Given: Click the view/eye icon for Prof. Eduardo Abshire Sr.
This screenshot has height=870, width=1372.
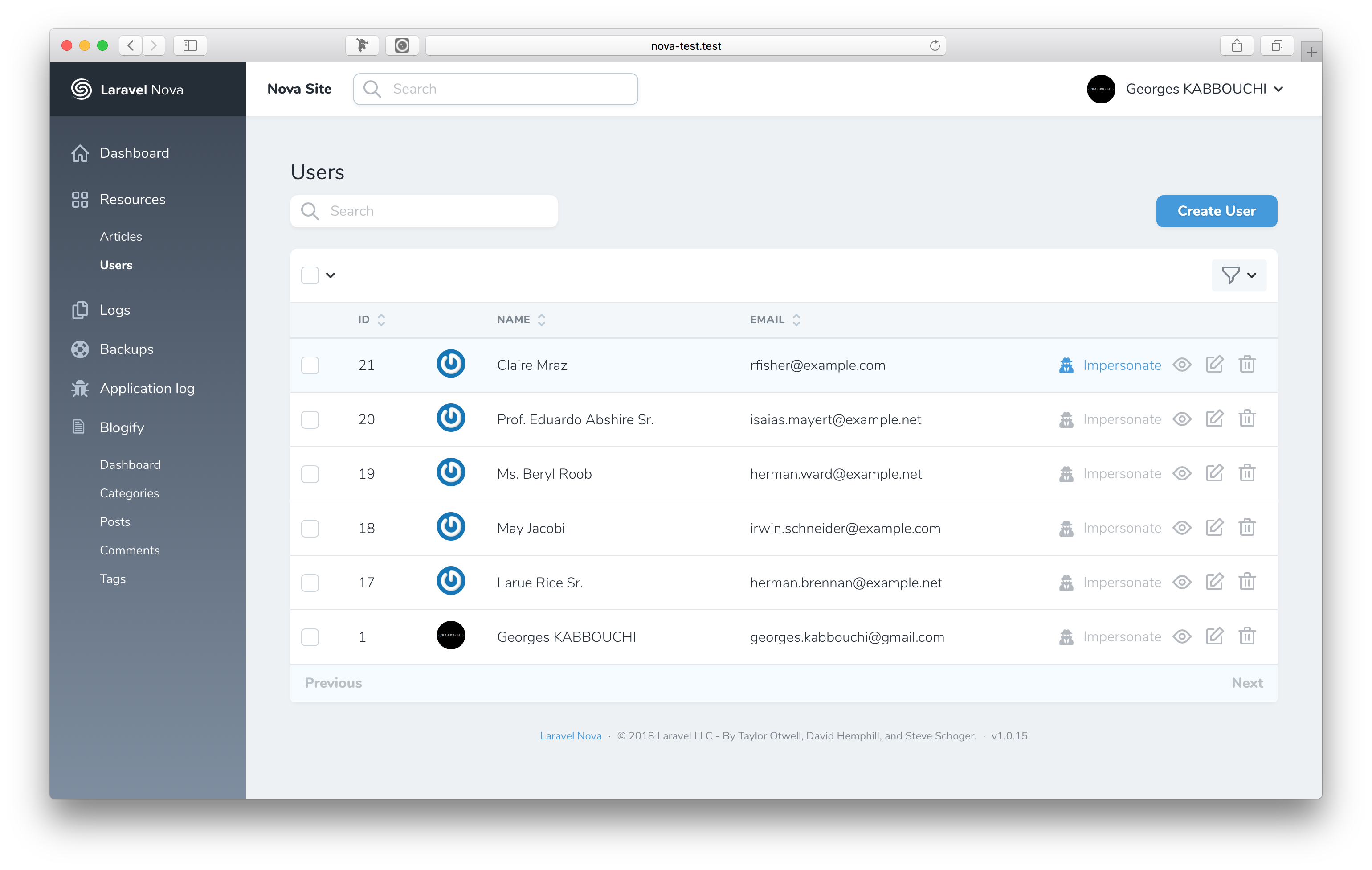Looking at the screenshot, I should [1184, 419].
